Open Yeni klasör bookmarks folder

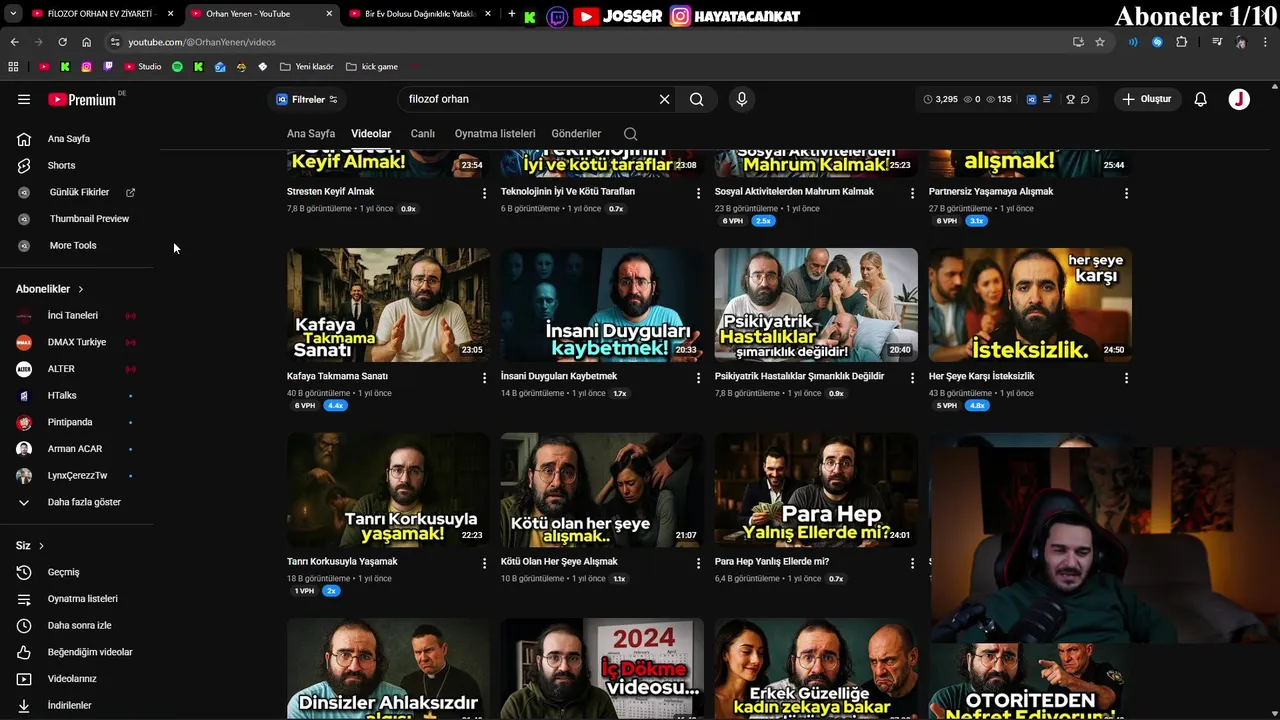pyautogui.click(x=307, y=67)
